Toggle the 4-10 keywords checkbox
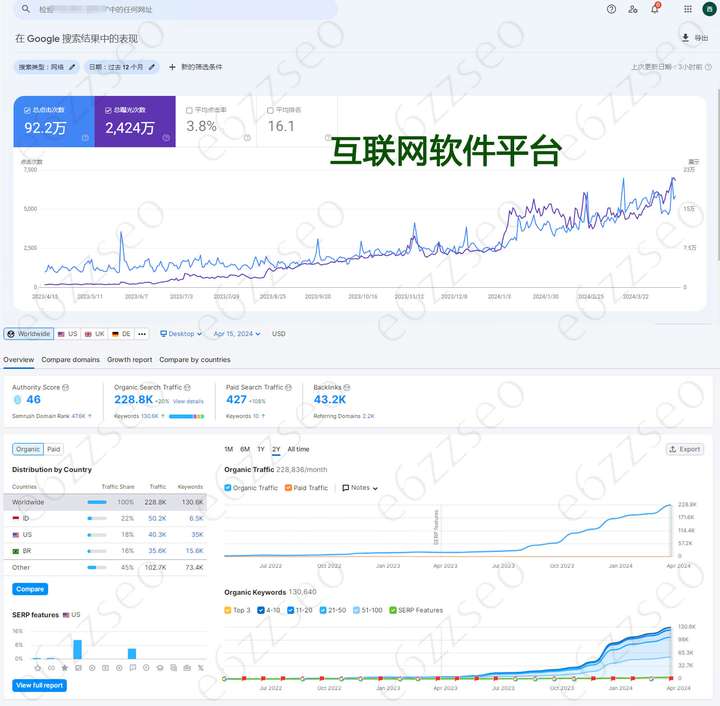The height and width of the screenshot is (706, 720). pos(261,610)
